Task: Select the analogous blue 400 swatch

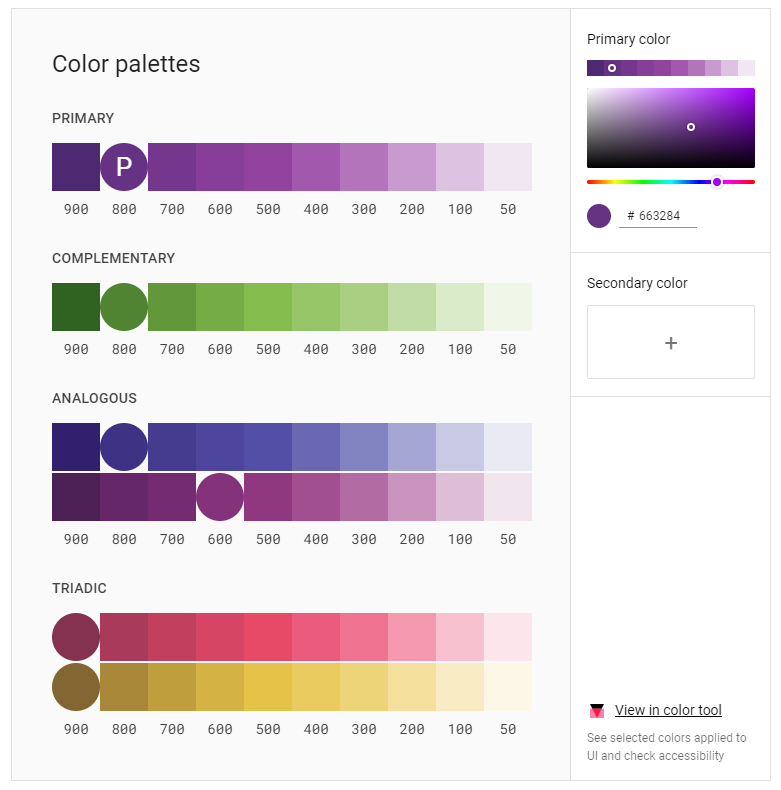Action: (316, 447)
